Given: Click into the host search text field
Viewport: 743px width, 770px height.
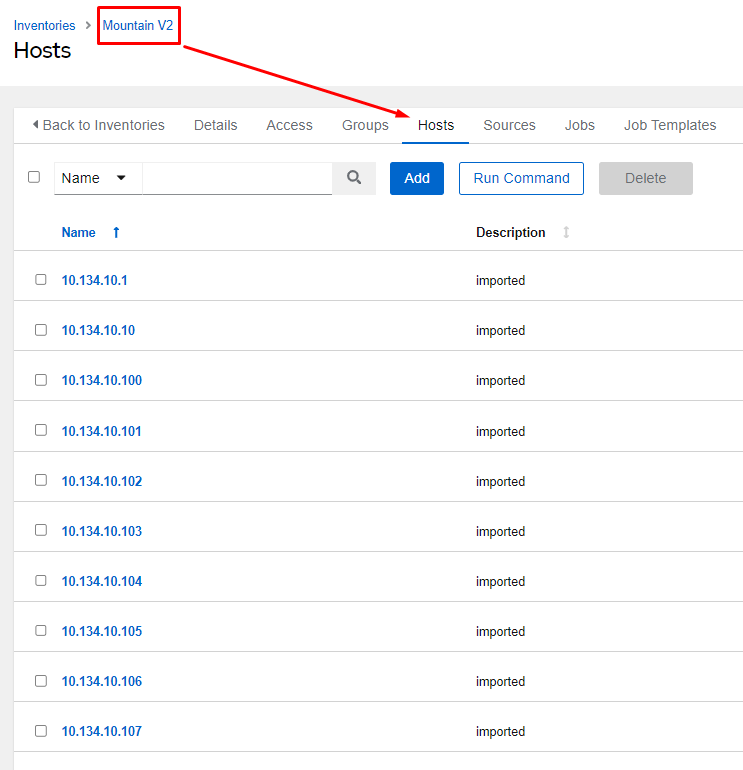Looking at the screenshot, I should click(237, 178).
